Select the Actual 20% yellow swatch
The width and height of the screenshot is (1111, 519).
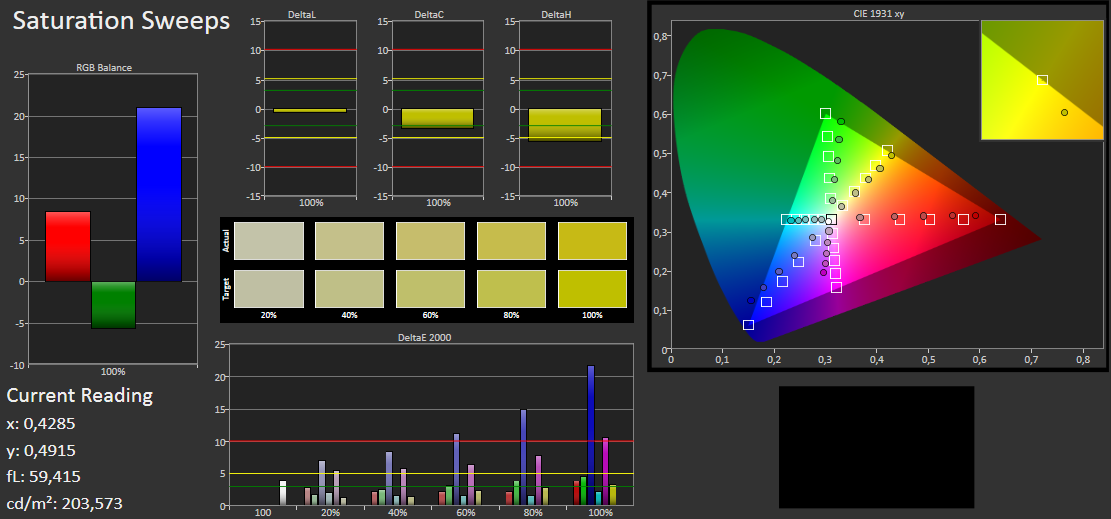click(269, 241)
